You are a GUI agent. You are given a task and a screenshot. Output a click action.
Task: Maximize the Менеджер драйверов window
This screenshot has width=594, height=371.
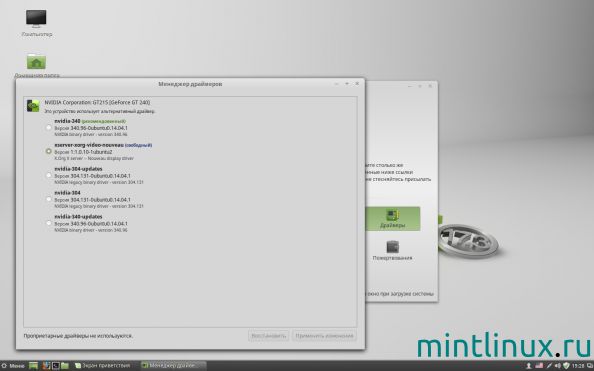pos(347,84)
